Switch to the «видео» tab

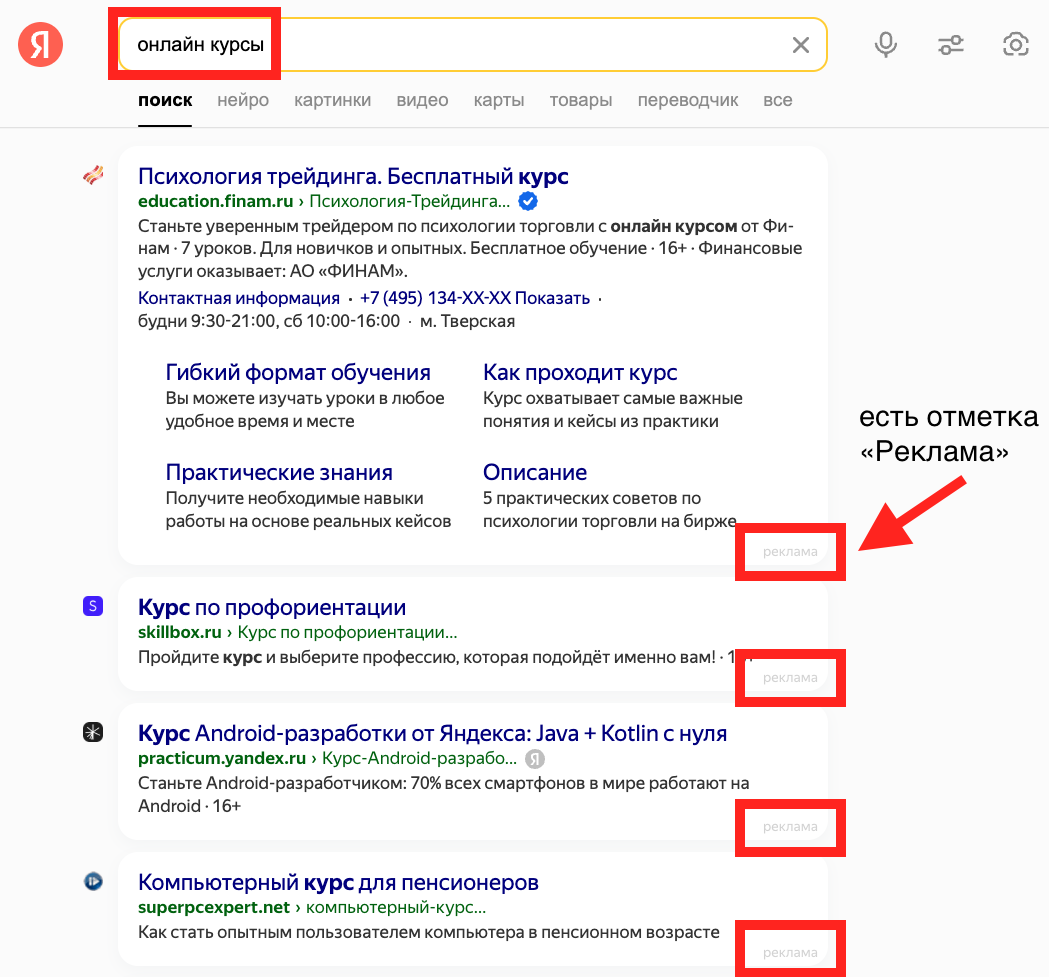pos(422,100)
